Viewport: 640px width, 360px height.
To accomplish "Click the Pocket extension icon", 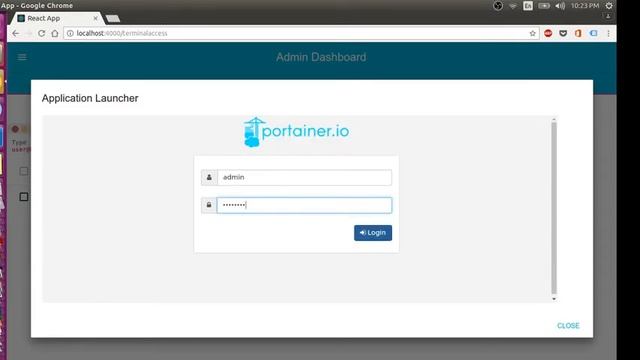I will [563, 33].
